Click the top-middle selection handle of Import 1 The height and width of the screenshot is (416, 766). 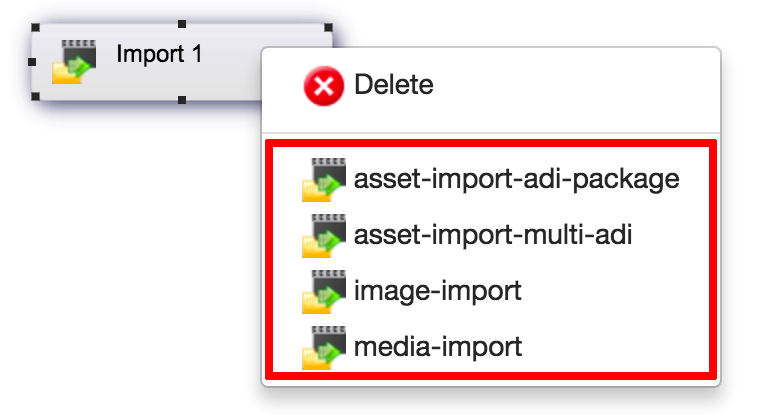[x=182, y=24]
